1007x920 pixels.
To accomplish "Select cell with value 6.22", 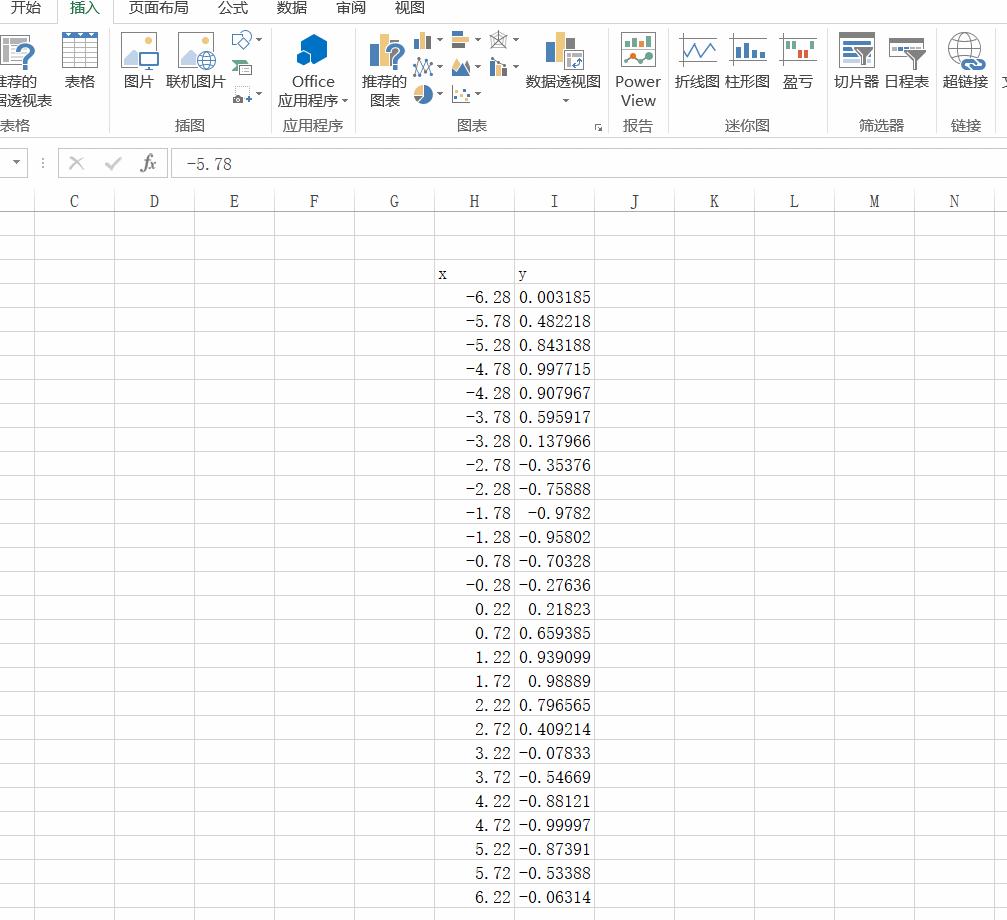I will [x=474, y=896].
